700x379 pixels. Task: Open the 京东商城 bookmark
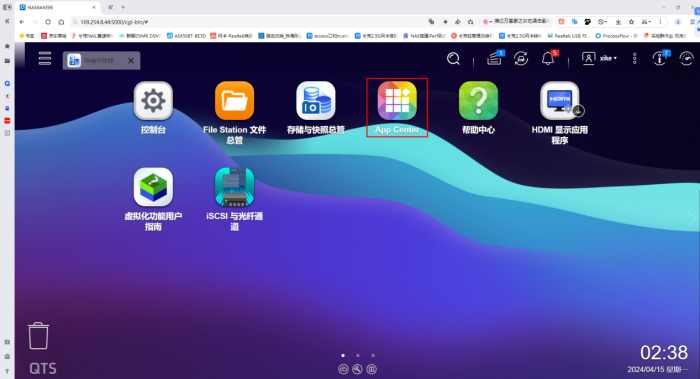coord(54,36)
